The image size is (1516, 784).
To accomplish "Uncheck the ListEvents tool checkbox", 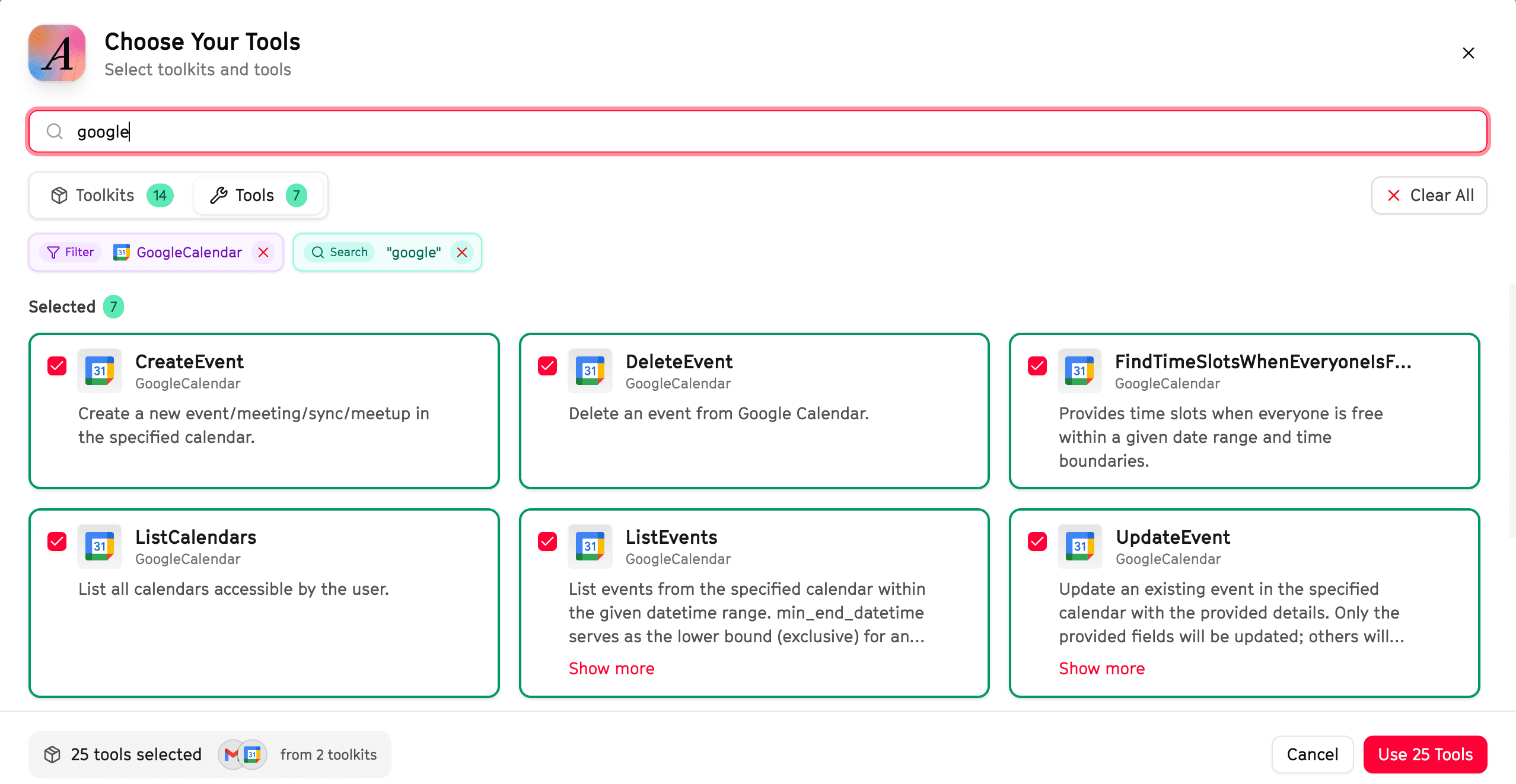I will click(547, 541).
